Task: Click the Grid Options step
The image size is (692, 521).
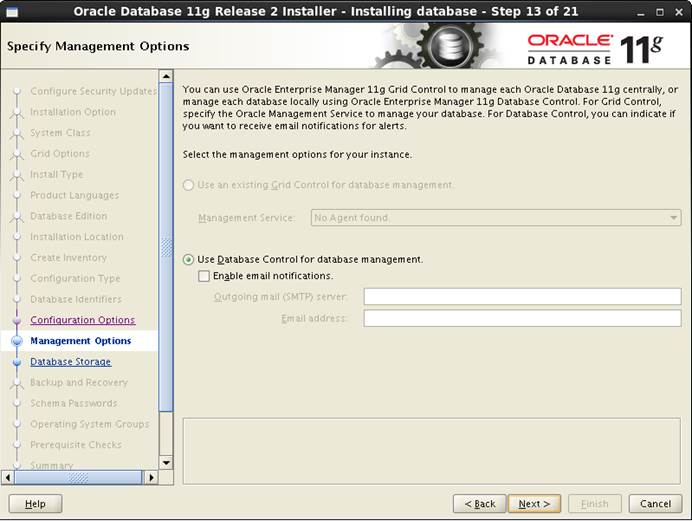Action: tap(60, 154)
